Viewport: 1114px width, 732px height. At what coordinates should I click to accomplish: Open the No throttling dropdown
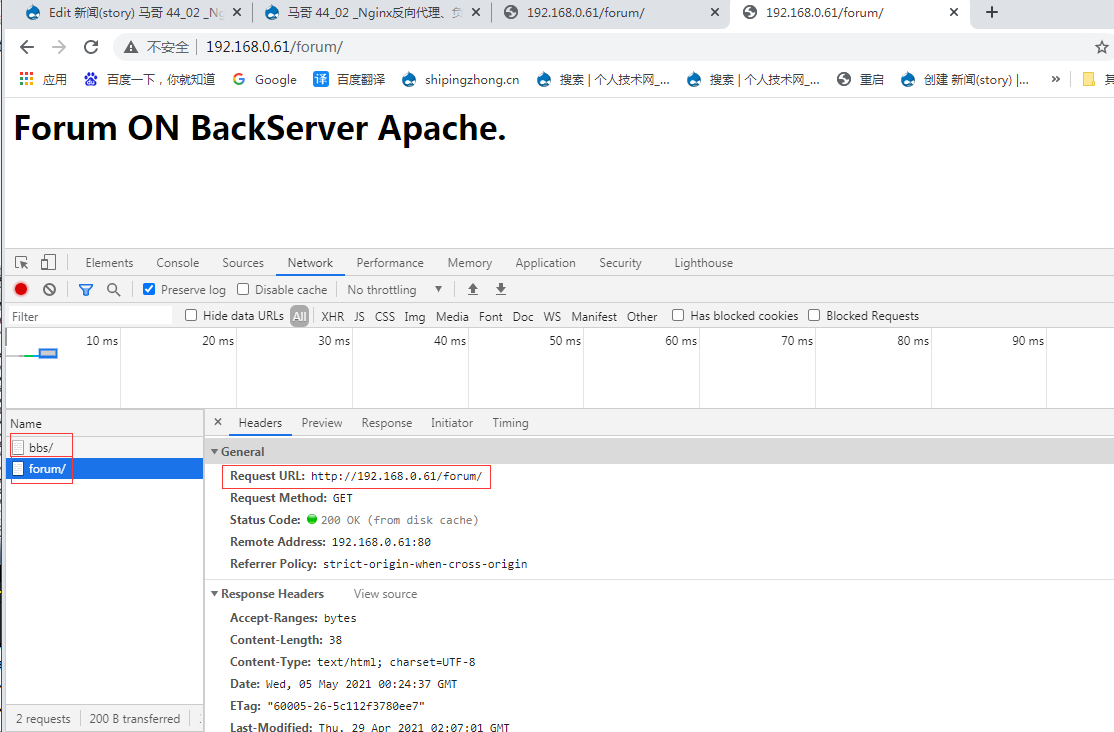point(395,290)
